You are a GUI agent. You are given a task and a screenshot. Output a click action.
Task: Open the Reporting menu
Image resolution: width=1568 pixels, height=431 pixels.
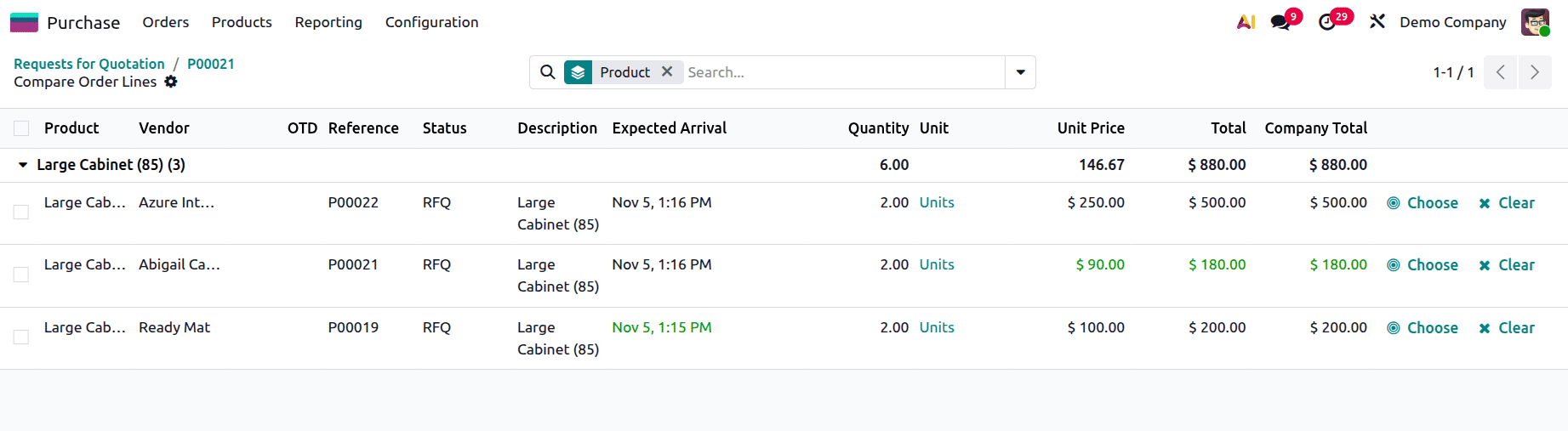coord(328,22)
